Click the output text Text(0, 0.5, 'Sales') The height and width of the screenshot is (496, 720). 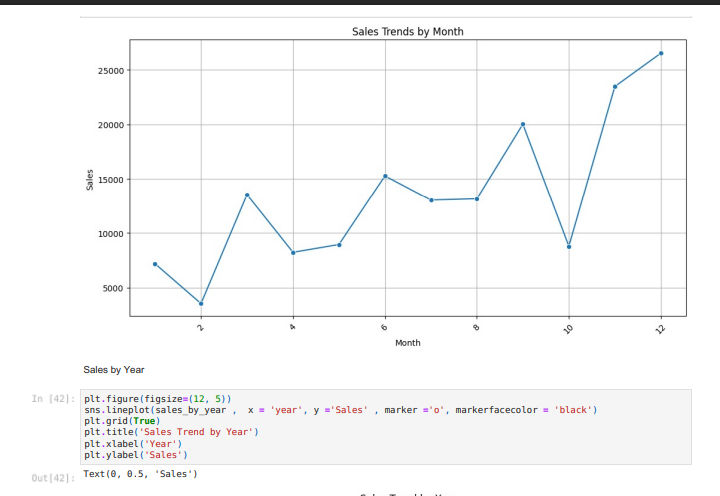click(x=140, y=473)
